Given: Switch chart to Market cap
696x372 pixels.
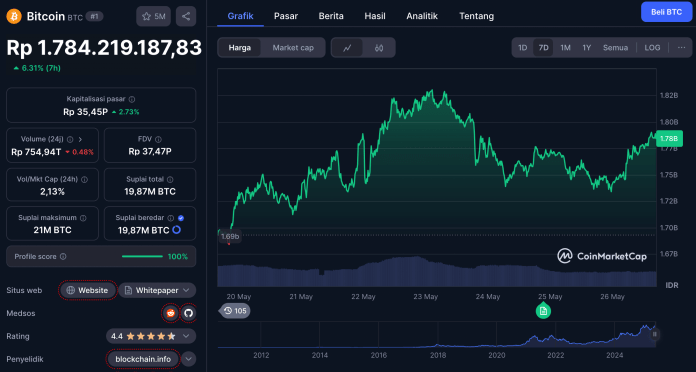Looking at the screenshot, I should pyautogui.click(x=293, y=47).
